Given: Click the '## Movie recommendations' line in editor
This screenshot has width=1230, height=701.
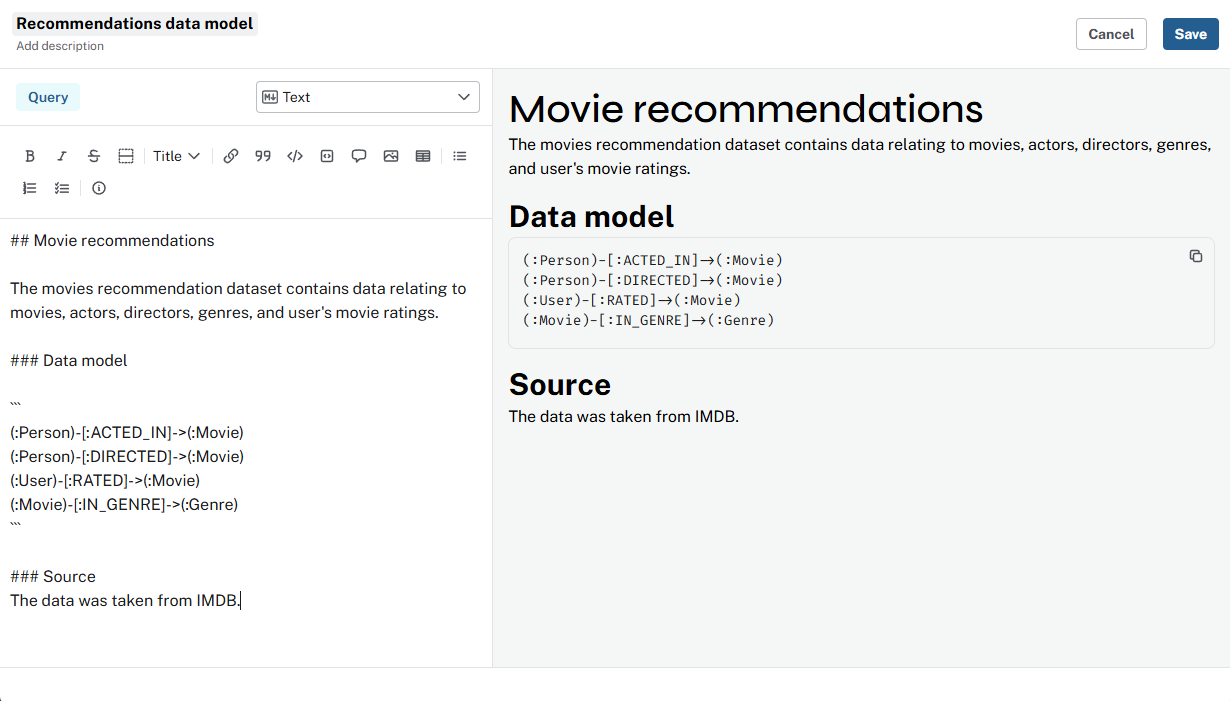Looking at the screenshot, I should (112, 241).
